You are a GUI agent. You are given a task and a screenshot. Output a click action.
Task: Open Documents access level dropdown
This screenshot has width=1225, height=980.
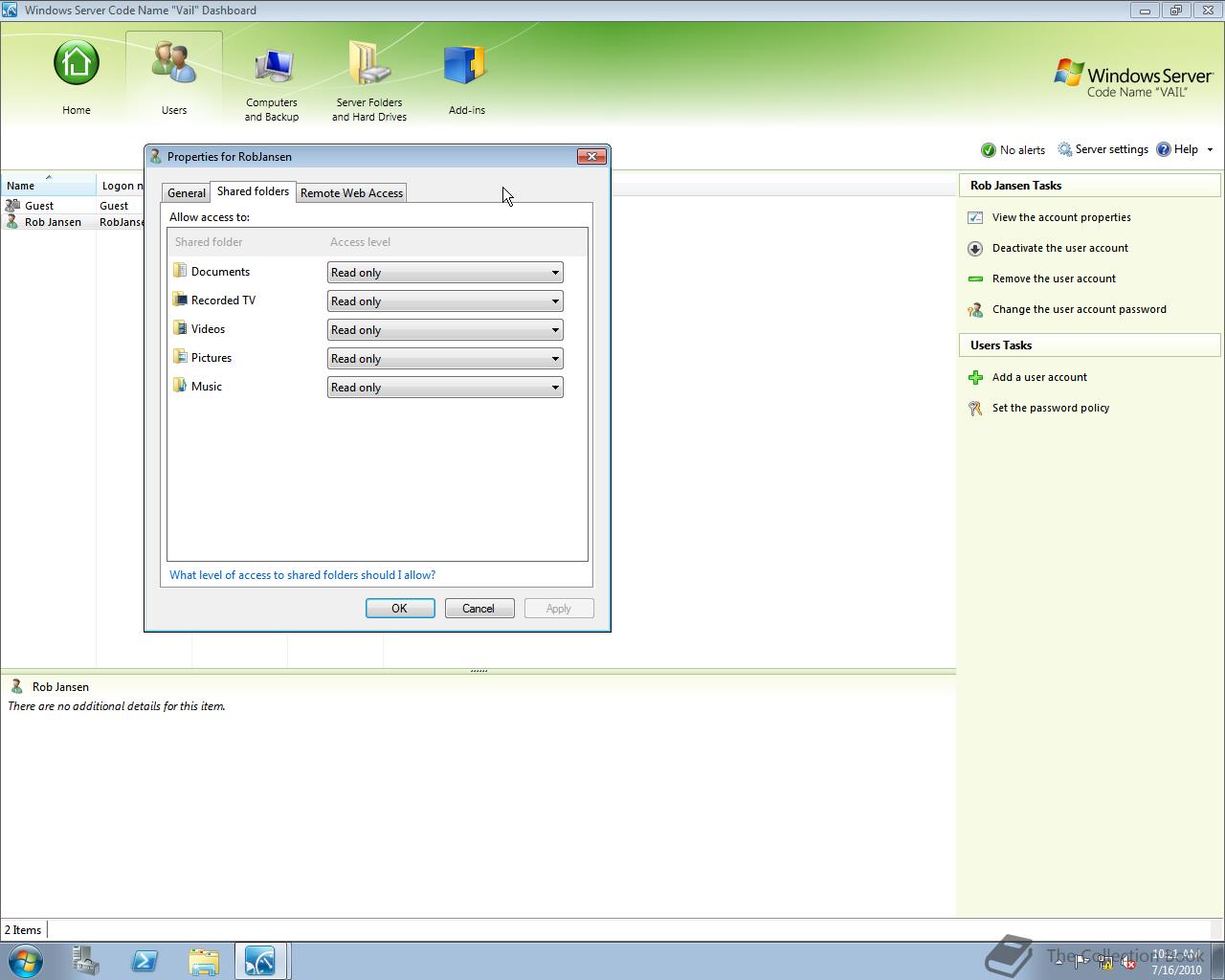445,273
